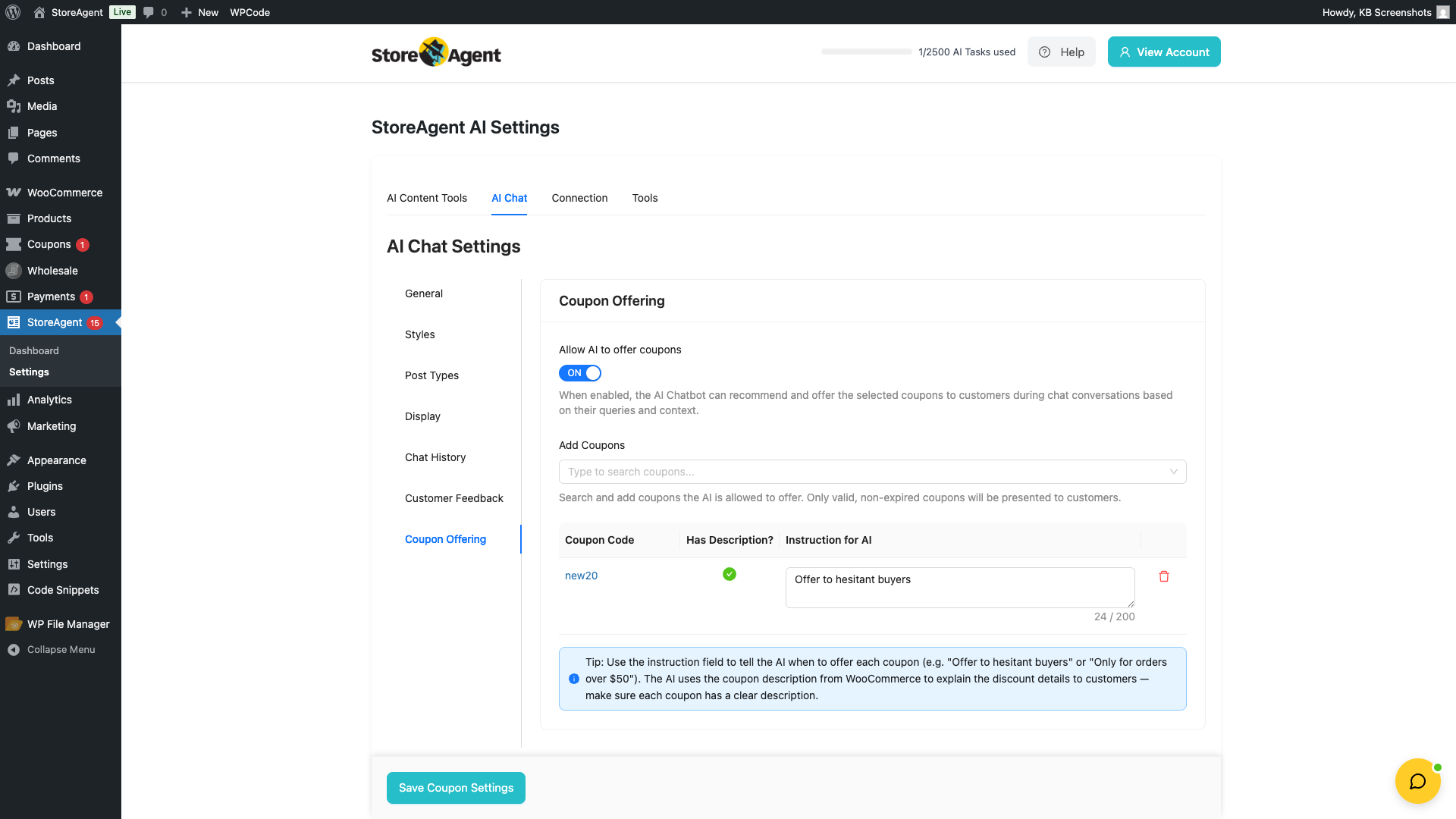Click the WooCommerce icon in sidebar
Screen dimensions: 1456x819
[14, 193]
